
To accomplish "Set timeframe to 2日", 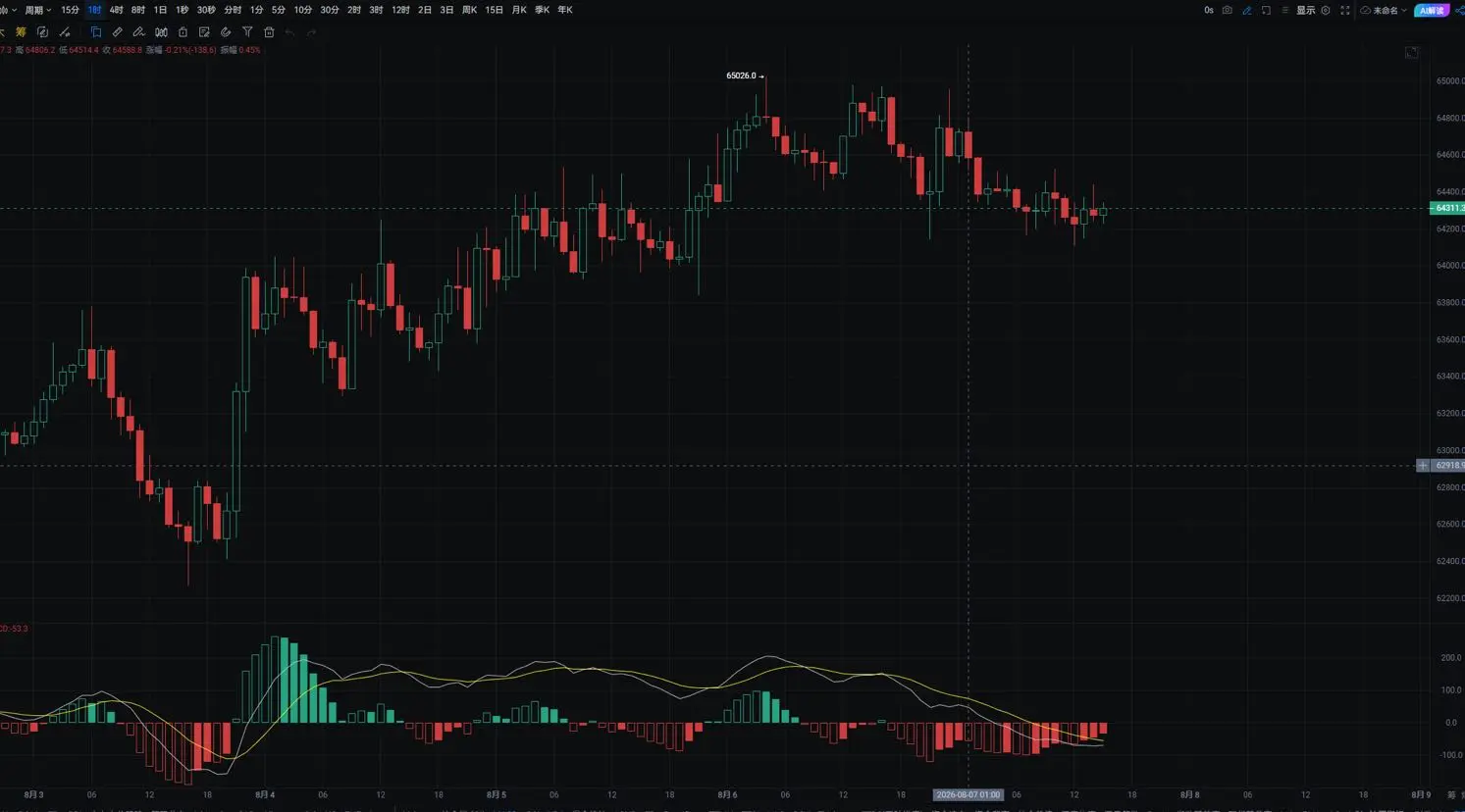I will coord(425,10).
